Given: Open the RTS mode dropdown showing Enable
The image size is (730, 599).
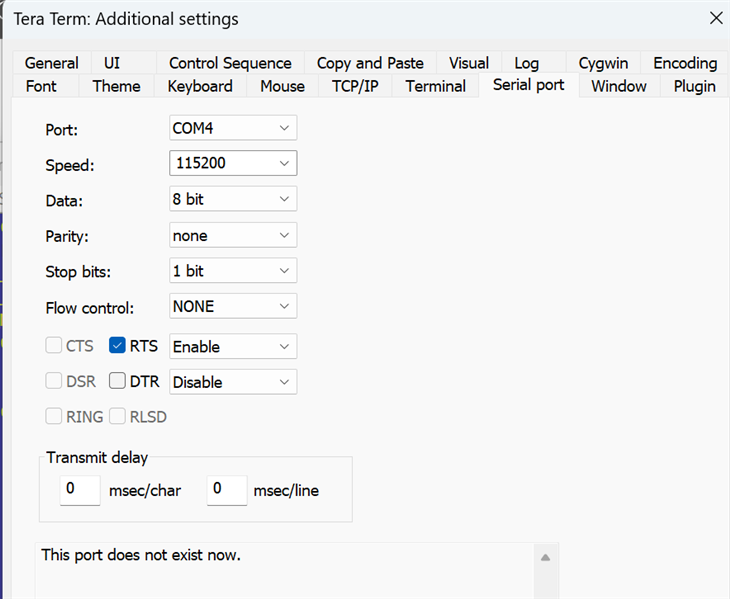Looking at the screenshot, I should (x=233, y=346).
